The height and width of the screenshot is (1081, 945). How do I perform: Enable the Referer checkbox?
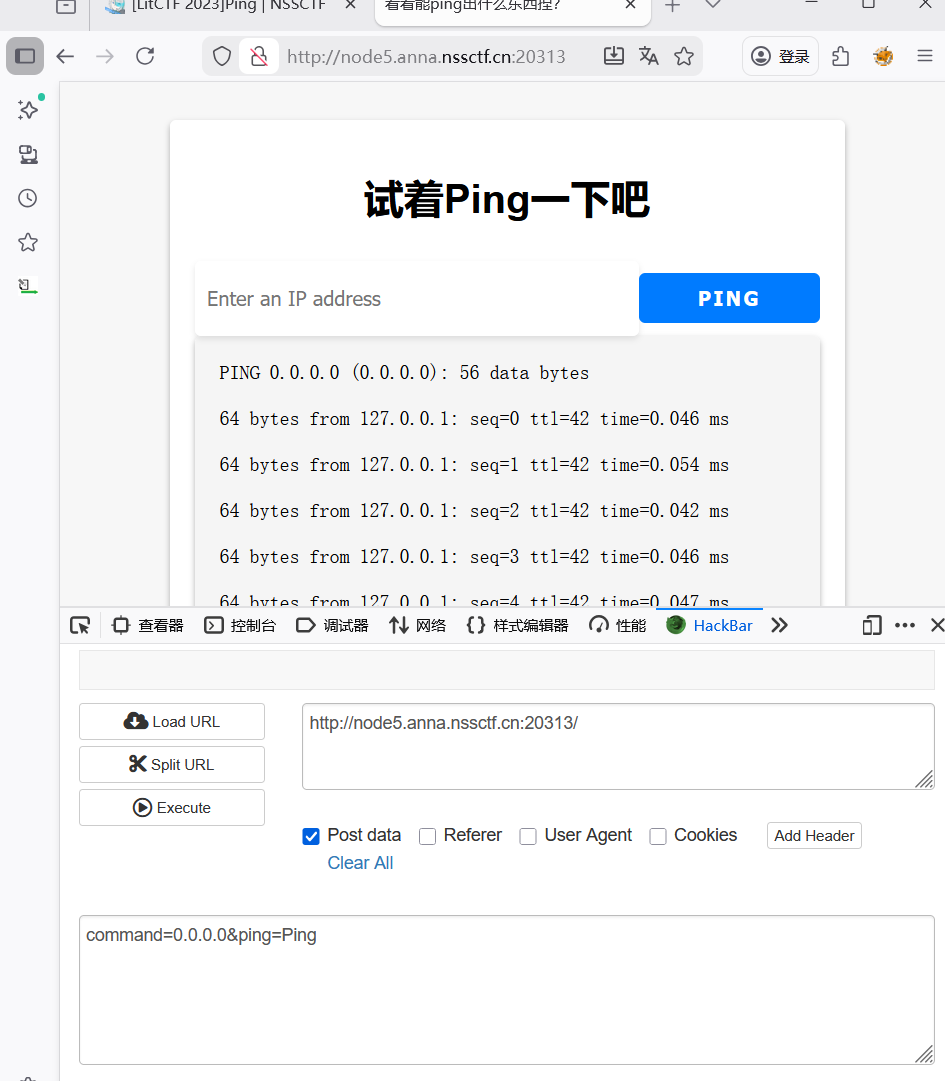click(x=428, y=836)
